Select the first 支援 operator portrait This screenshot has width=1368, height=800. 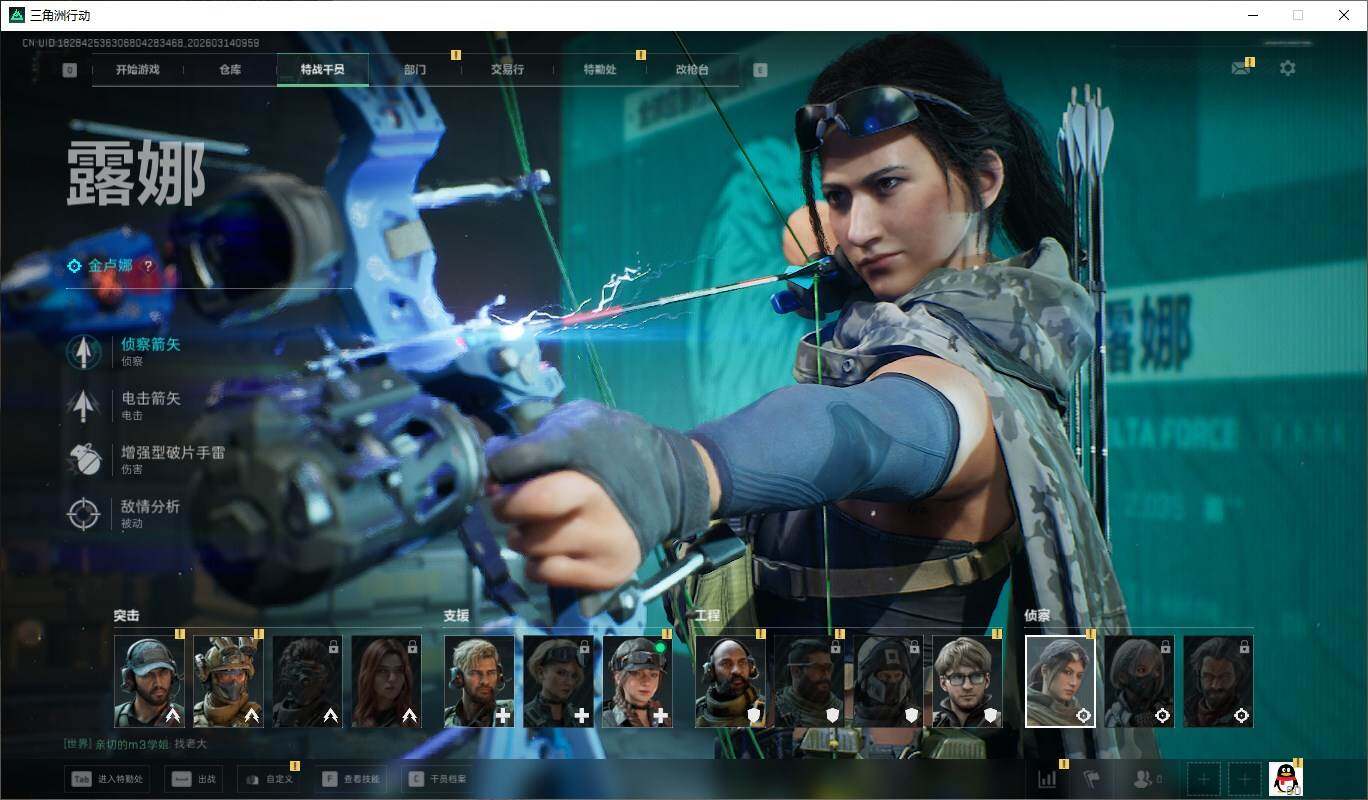479,681
